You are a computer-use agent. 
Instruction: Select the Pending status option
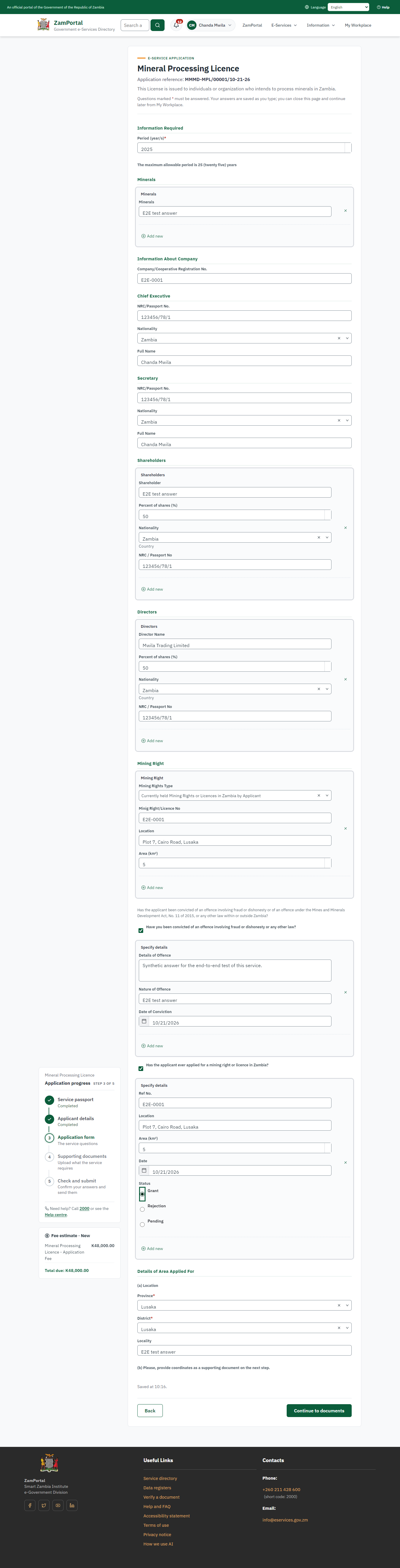(x=142, y=1225)
